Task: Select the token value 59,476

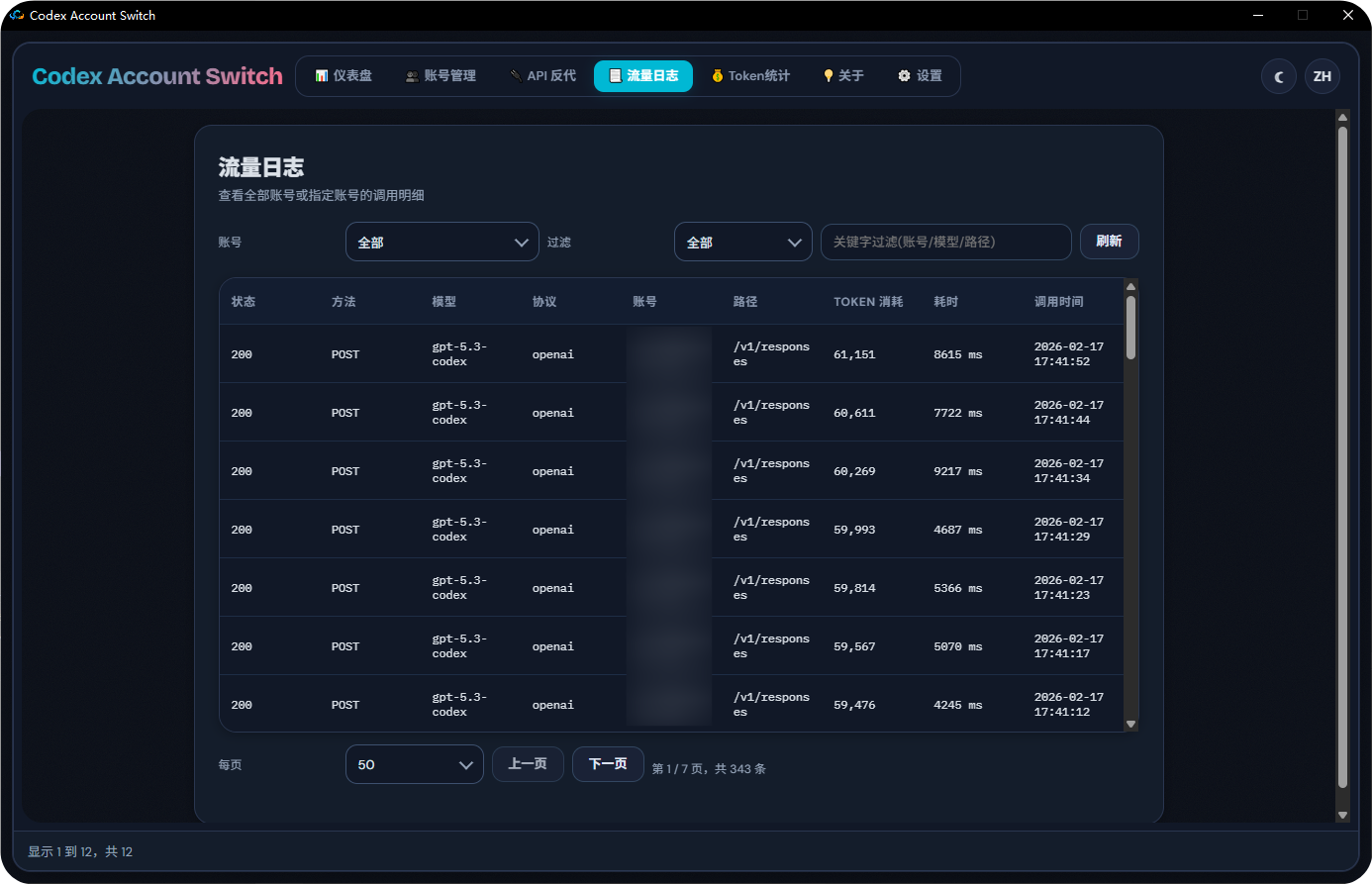Action: [x=854, y=705]
